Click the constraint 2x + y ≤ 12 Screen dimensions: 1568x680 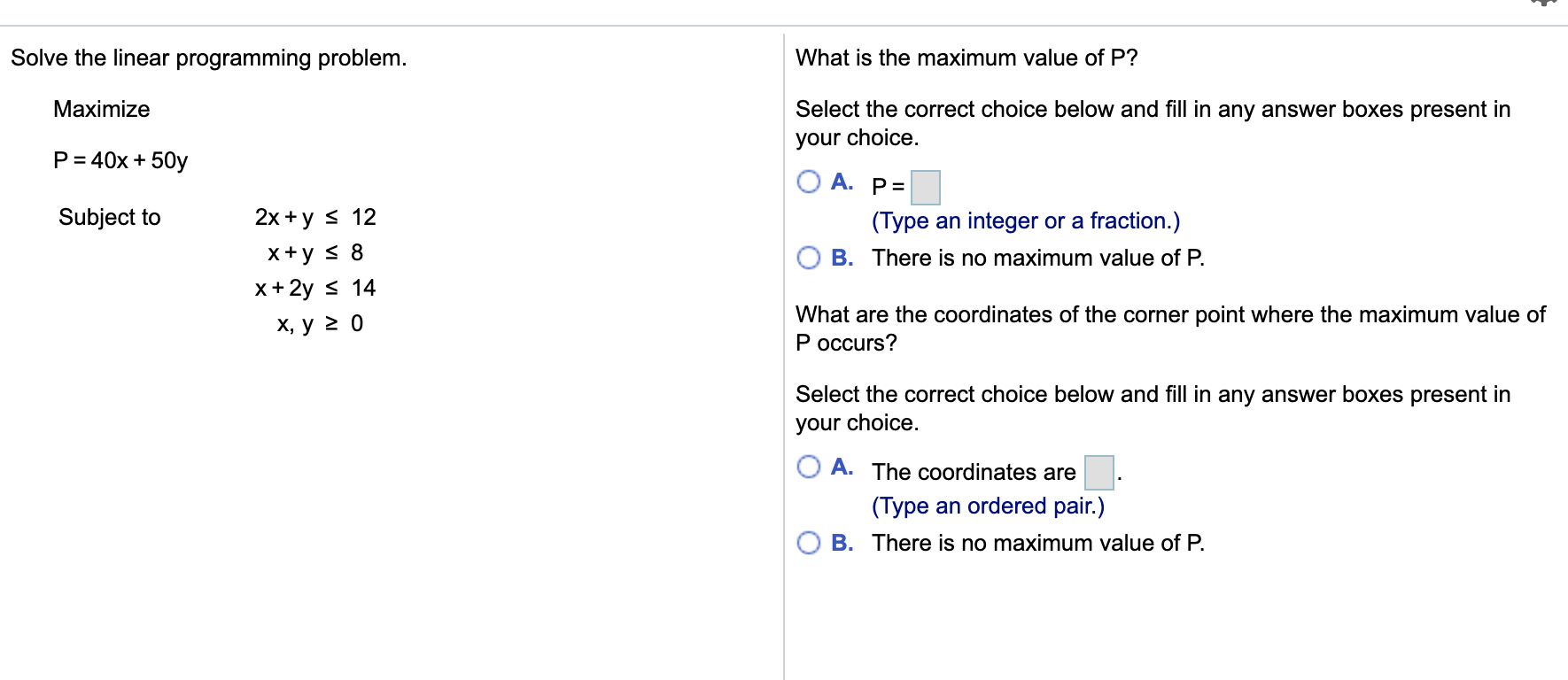tap(314, 217)
